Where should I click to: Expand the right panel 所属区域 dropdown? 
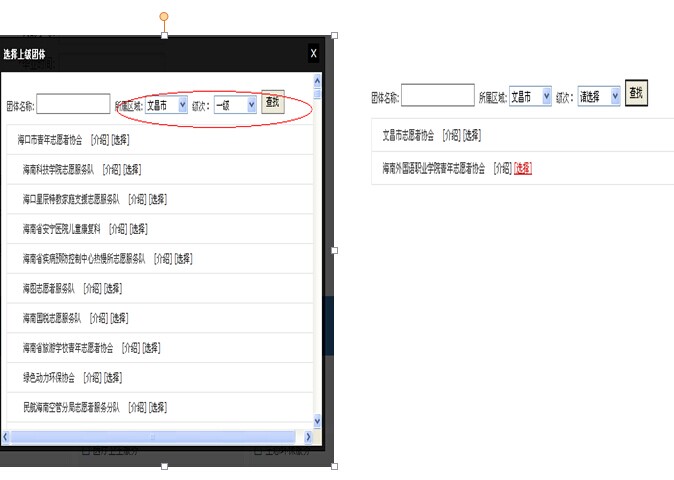530,97
